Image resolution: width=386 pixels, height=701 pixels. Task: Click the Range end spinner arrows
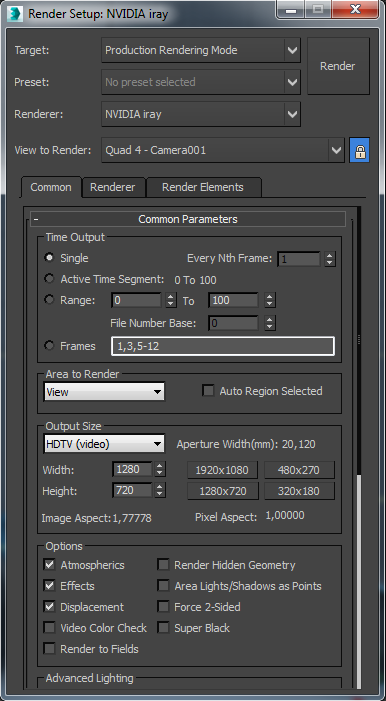(x=269, y=300)
